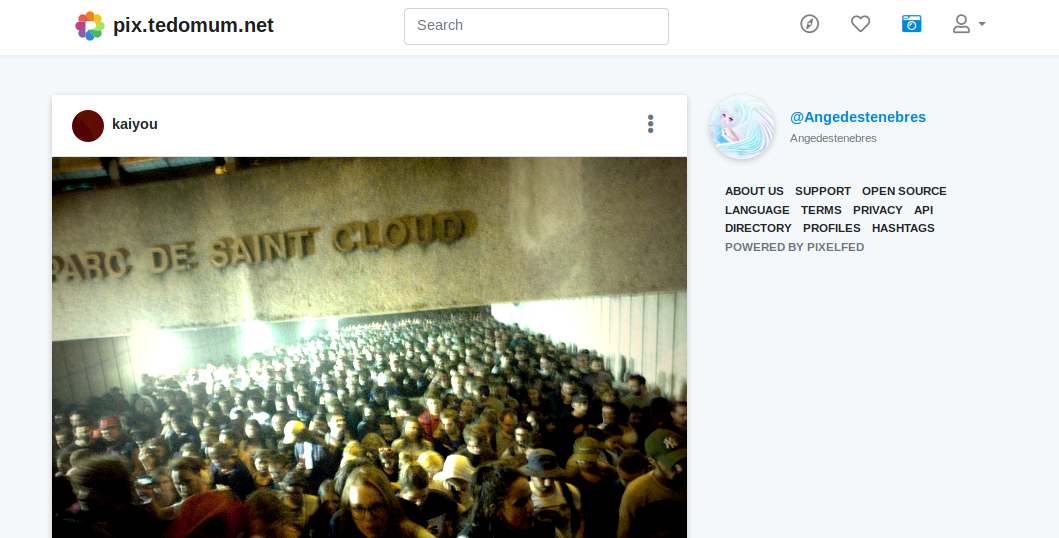The image size is (1059, 538).
Task: Click Angedestenebres profile avatar
Action: (x=742, y=127)
